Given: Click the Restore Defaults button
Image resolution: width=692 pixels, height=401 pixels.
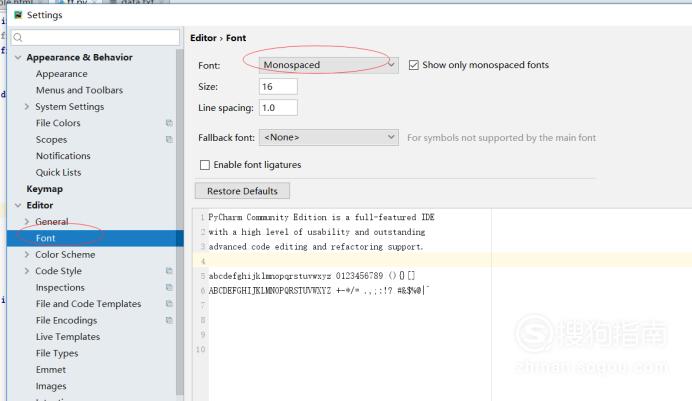Looking at the screenshot, I should (242, 191).
